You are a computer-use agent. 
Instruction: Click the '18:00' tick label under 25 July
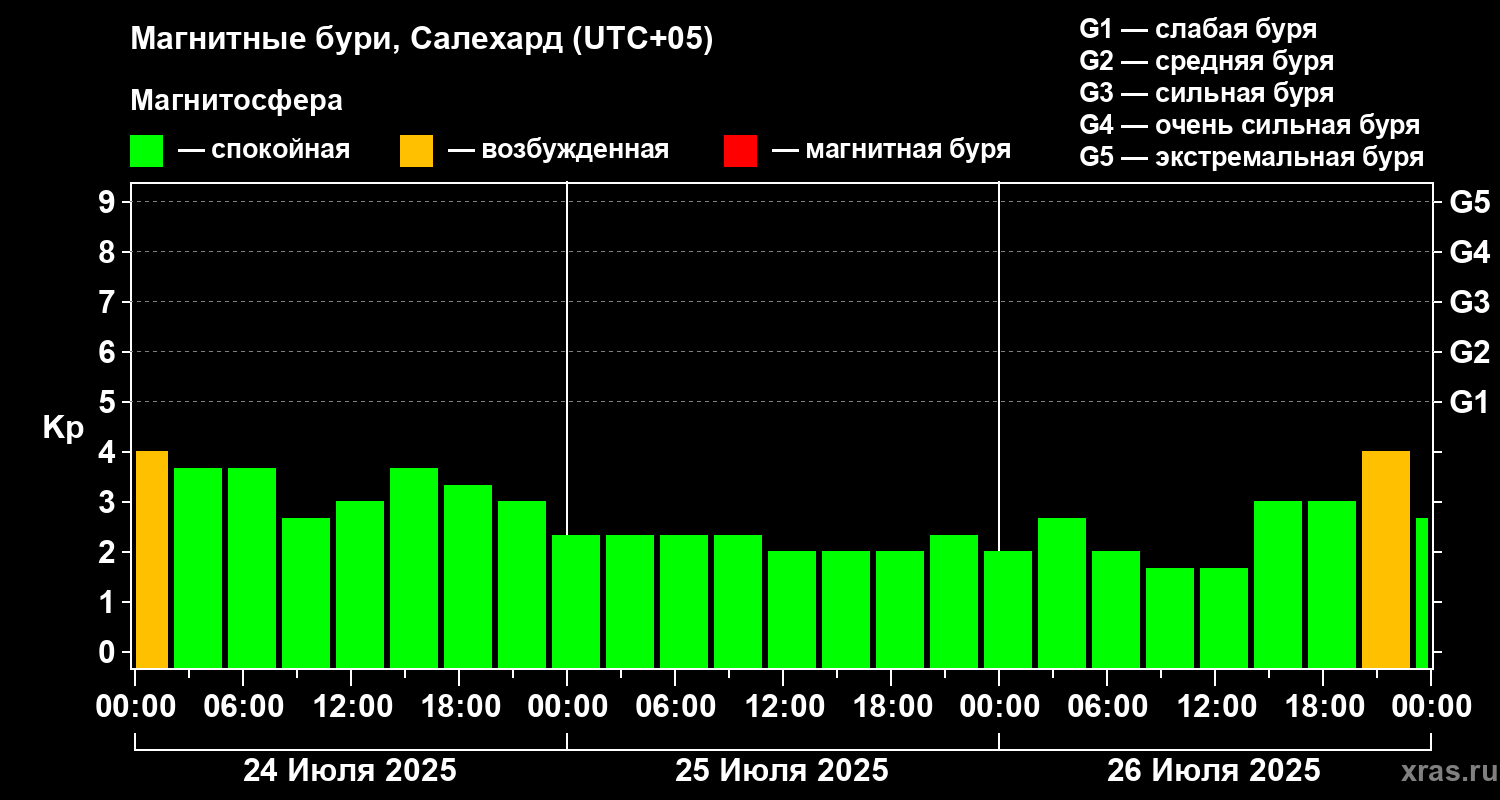point(891,707)
